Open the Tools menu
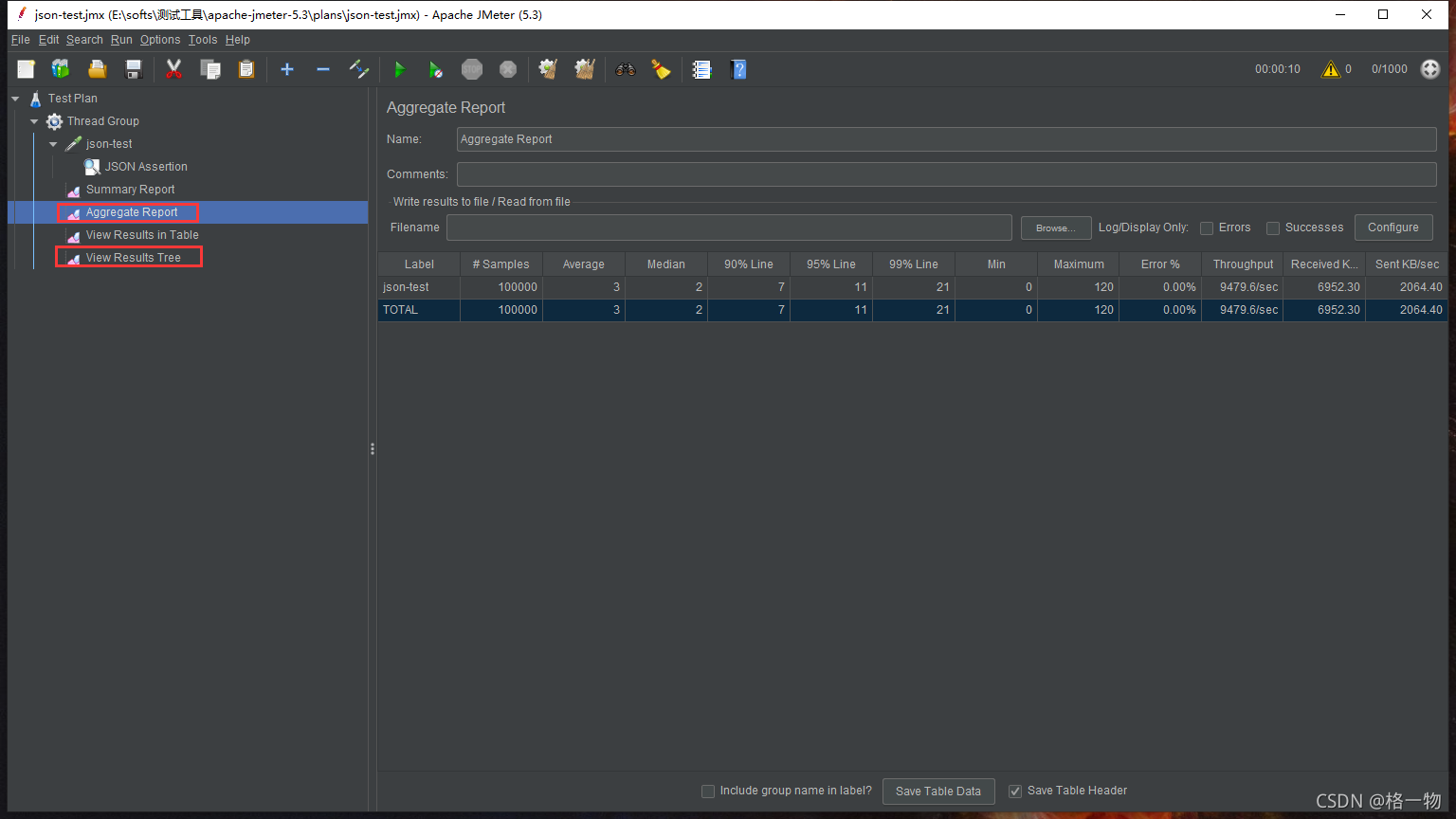 [x=203, y=40]
